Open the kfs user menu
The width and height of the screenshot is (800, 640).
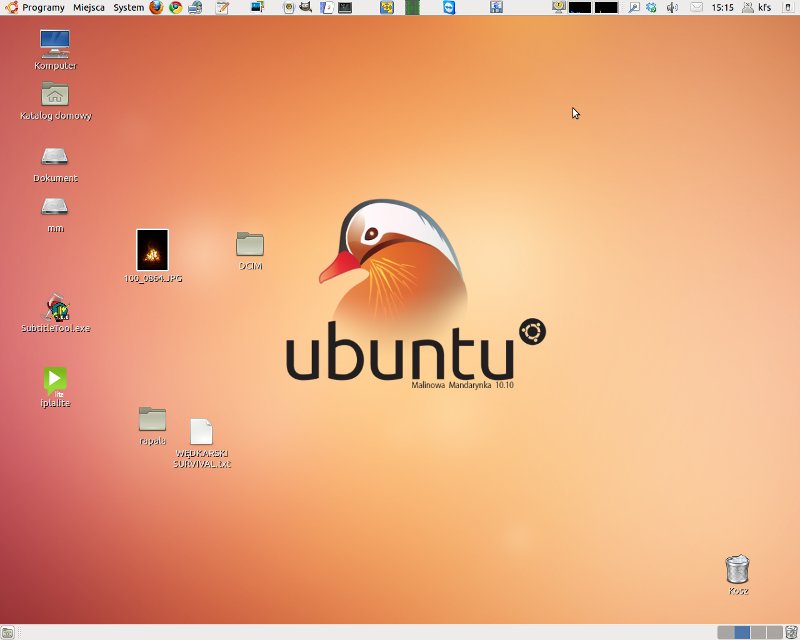757,8
